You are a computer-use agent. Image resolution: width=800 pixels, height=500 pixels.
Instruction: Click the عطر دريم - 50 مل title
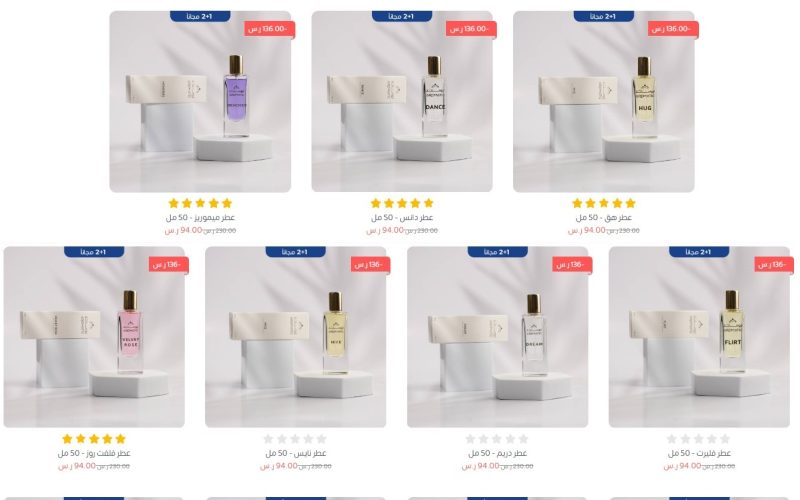(x=497, y=453)
